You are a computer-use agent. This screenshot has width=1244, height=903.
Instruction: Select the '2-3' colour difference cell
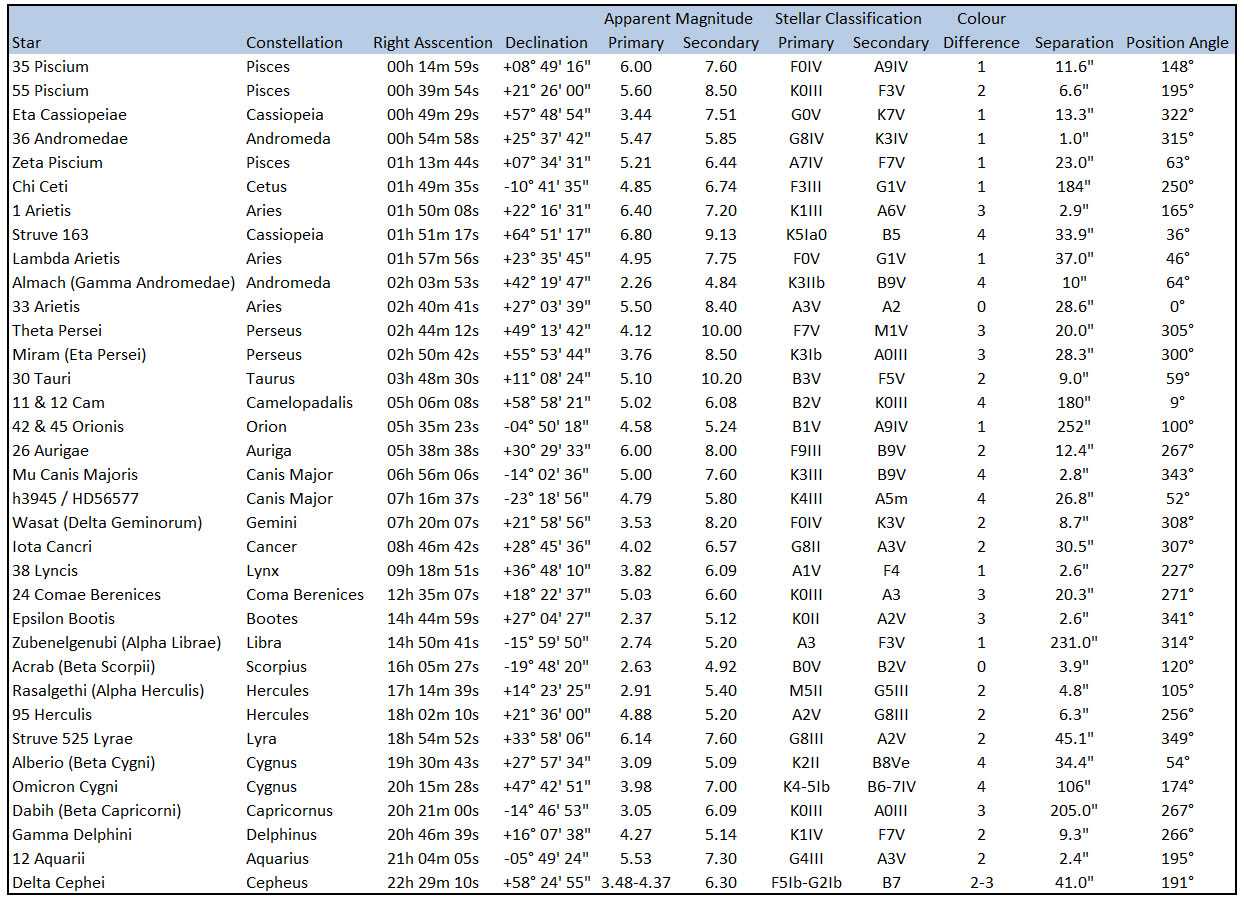coord(981,883)
